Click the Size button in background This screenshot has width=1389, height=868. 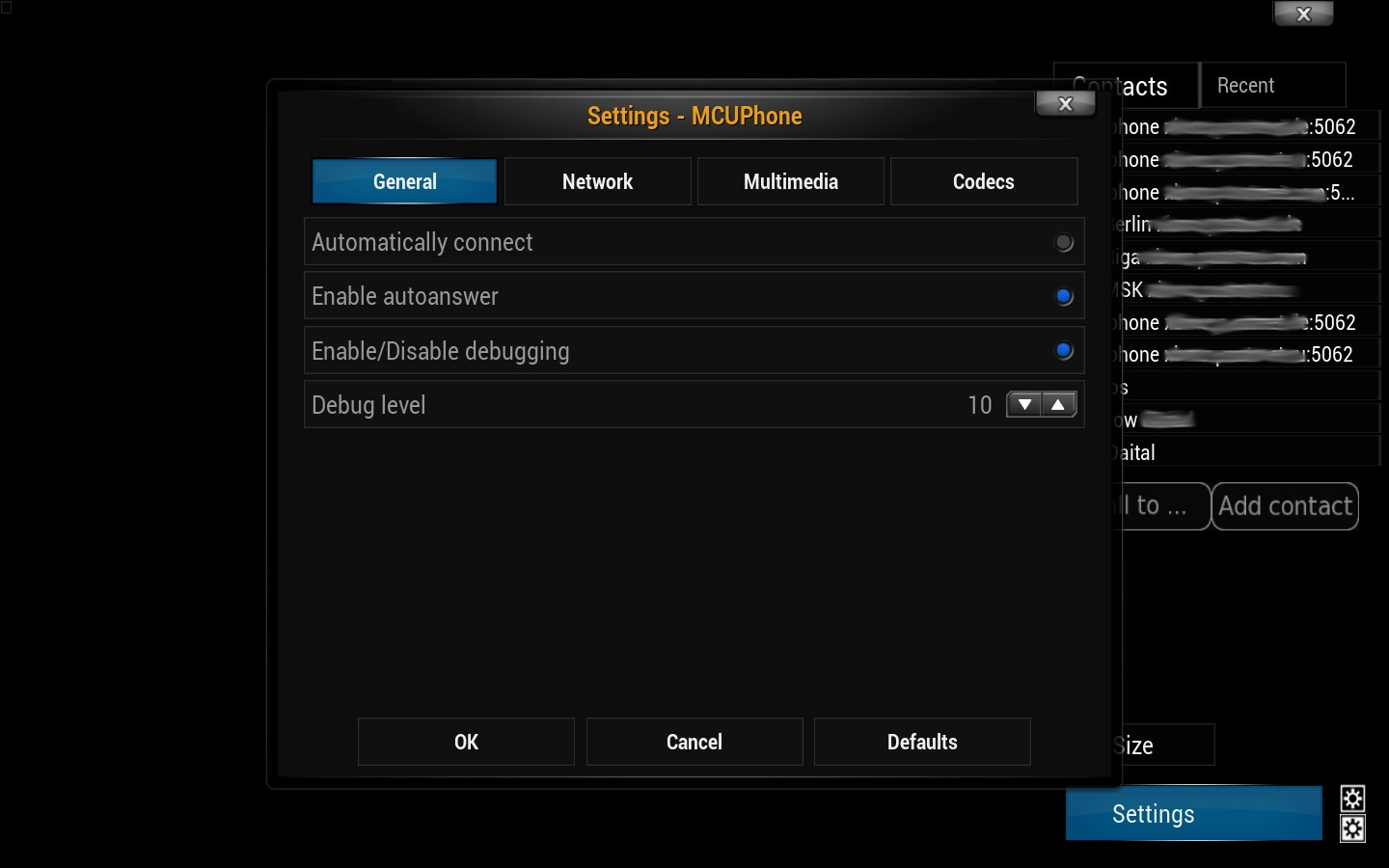click(1167, 746)
